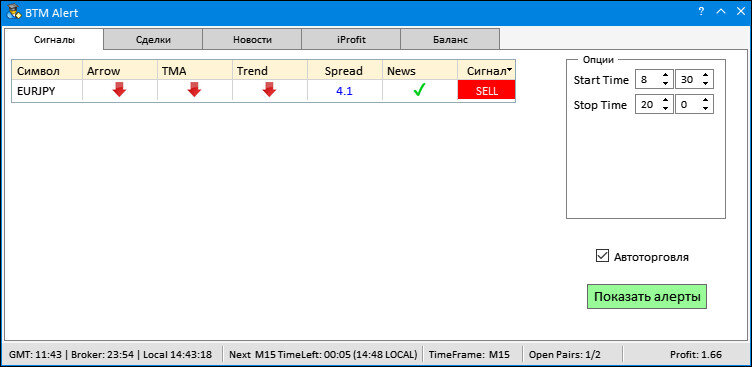This screenshot has height=367, width=752.
Task: Click the 4.1 spread value
Action: coord(344,91)
